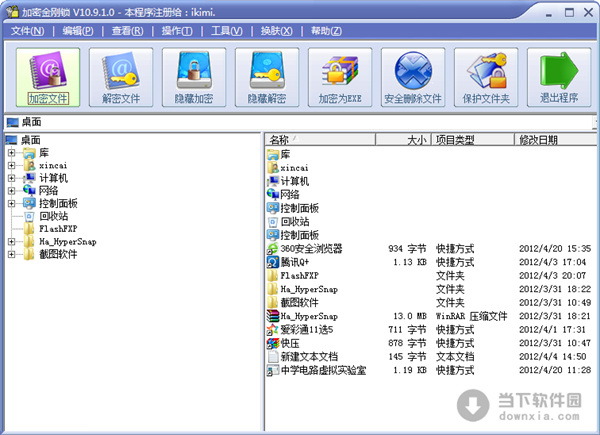Select the 隐藏加密 hidden encrypt tool

tap(194, 77)
